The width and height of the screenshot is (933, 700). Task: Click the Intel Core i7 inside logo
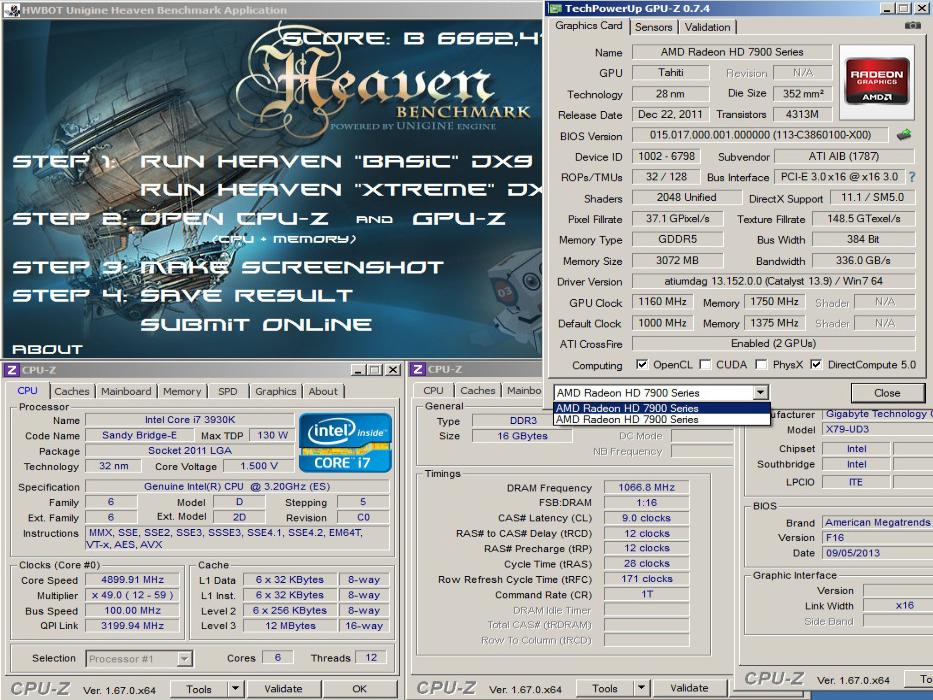345,442
